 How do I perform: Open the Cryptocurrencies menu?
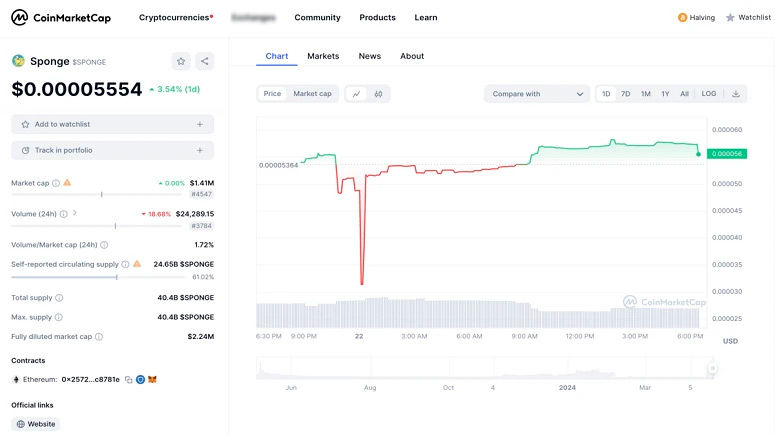(175, 17)
